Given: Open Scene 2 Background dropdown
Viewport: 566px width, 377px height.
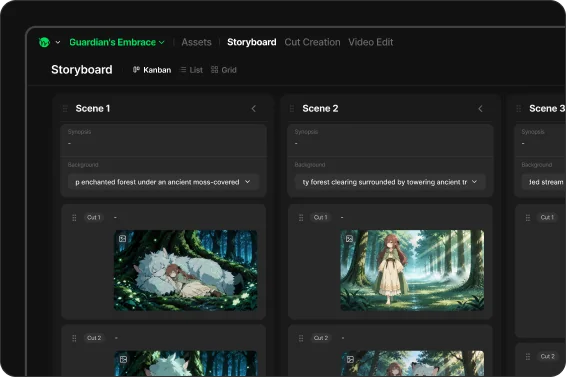Looking at the screenshot, I should click(390, 182).
